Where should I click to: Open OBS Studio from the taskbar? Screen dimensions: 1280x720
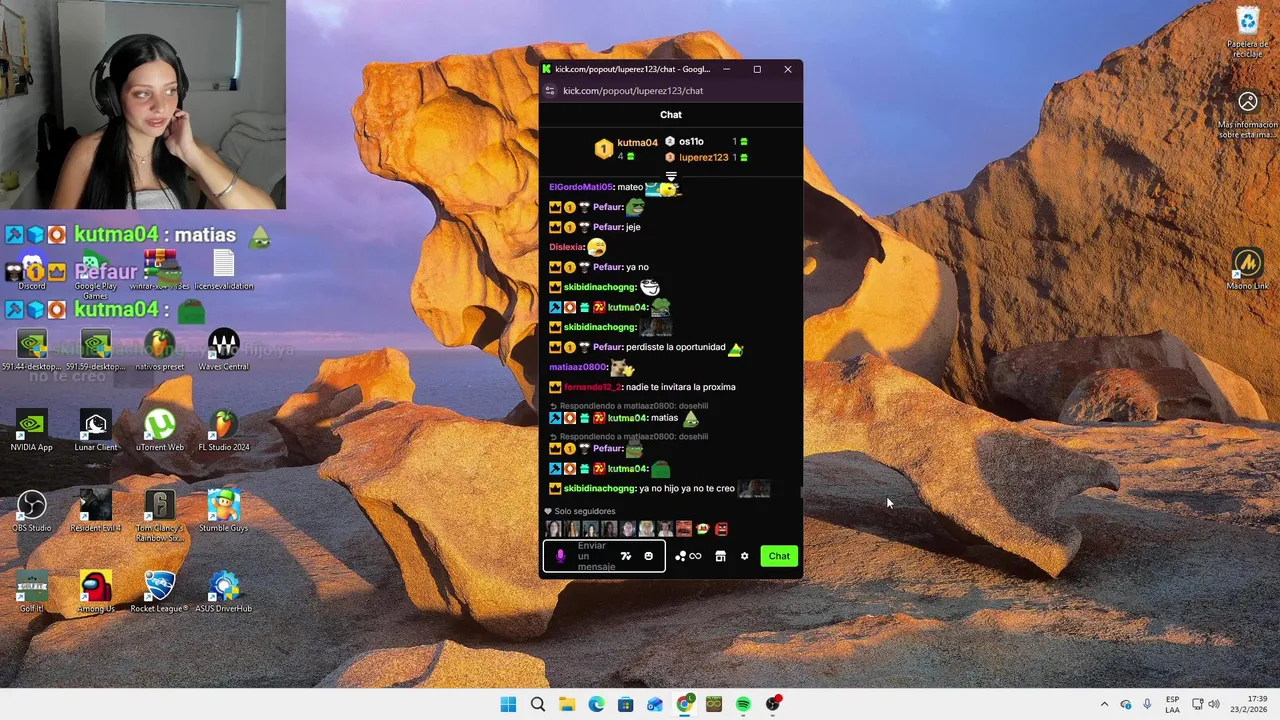click(x=773, y=704)
